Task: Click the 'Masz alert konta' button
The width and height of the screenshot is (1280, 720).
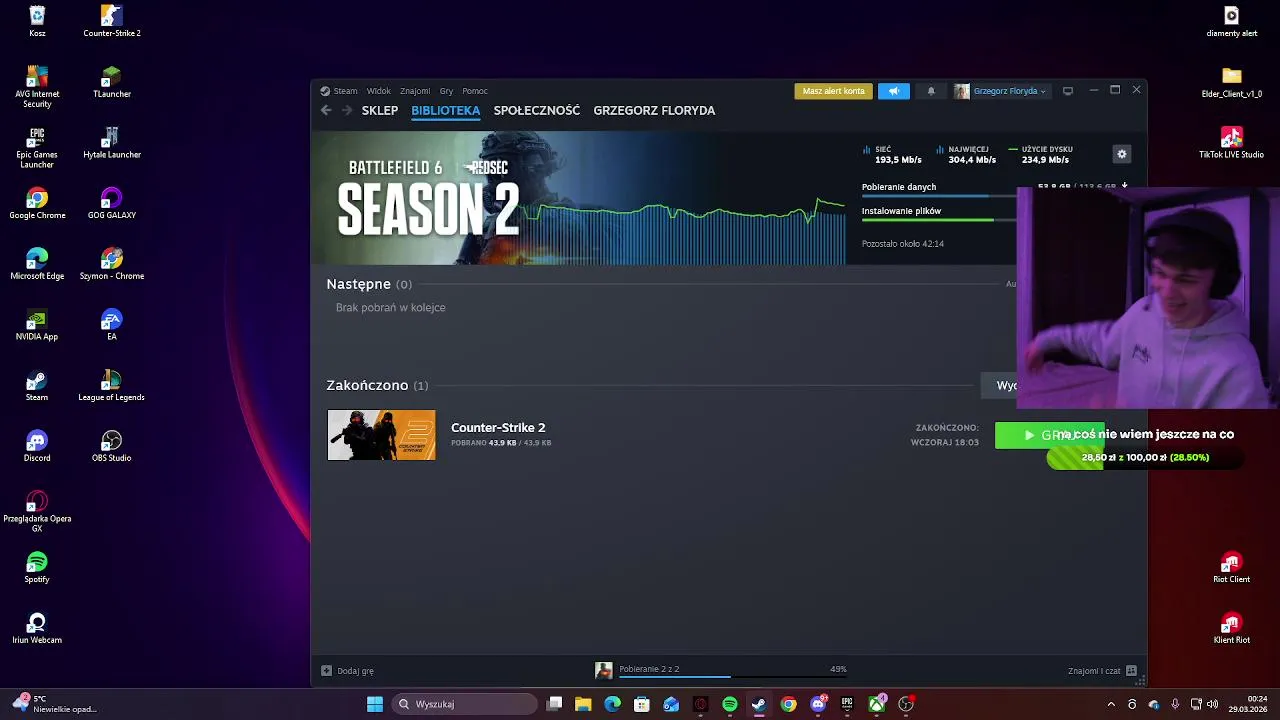Action: click(833, 91)
